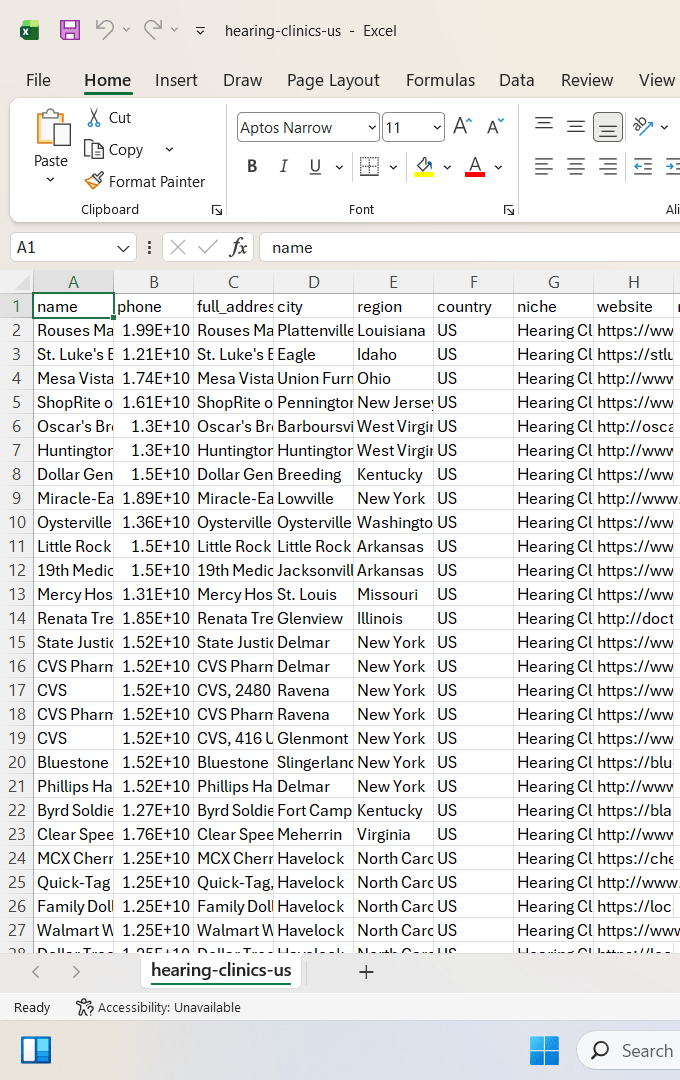The width and height of the screenshot is (680, 1080).
Task: Click the Borders icon
Action: point(369,167)
